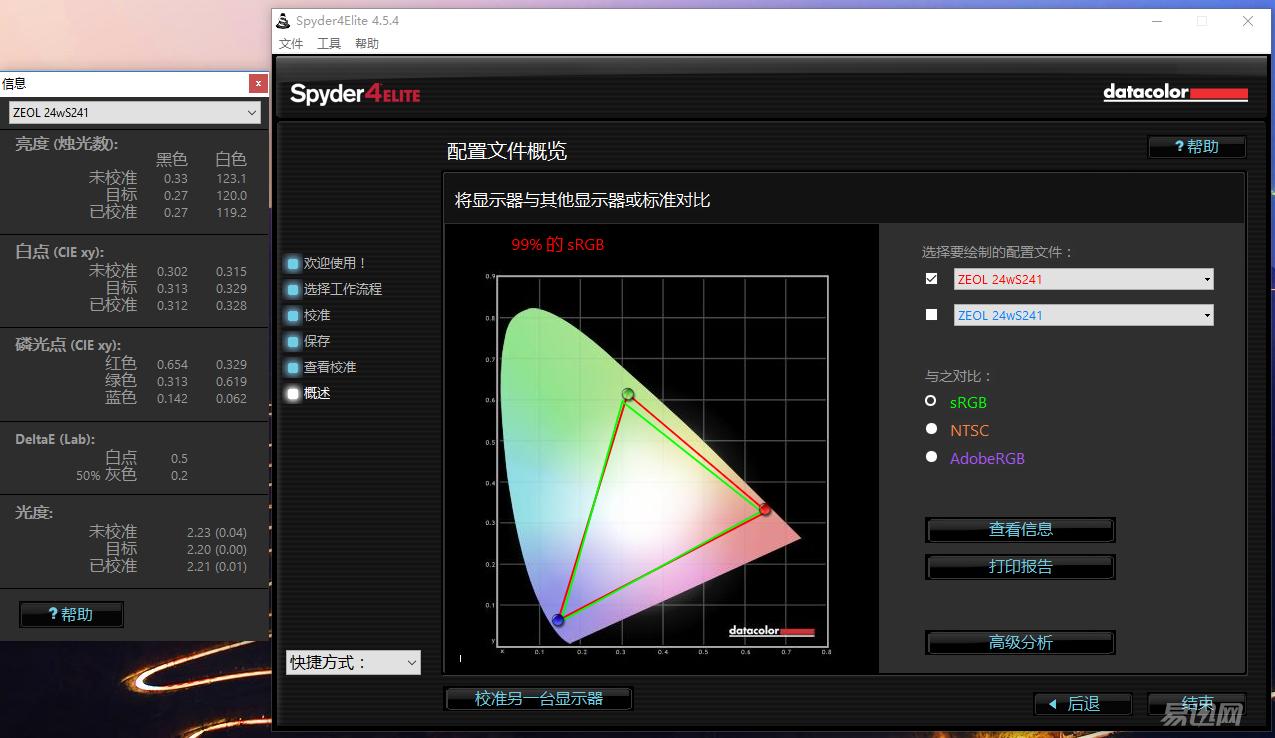Click the datacolor watermark inside the chart
This screenshot has height=738, width=1275.
[771, 631]
